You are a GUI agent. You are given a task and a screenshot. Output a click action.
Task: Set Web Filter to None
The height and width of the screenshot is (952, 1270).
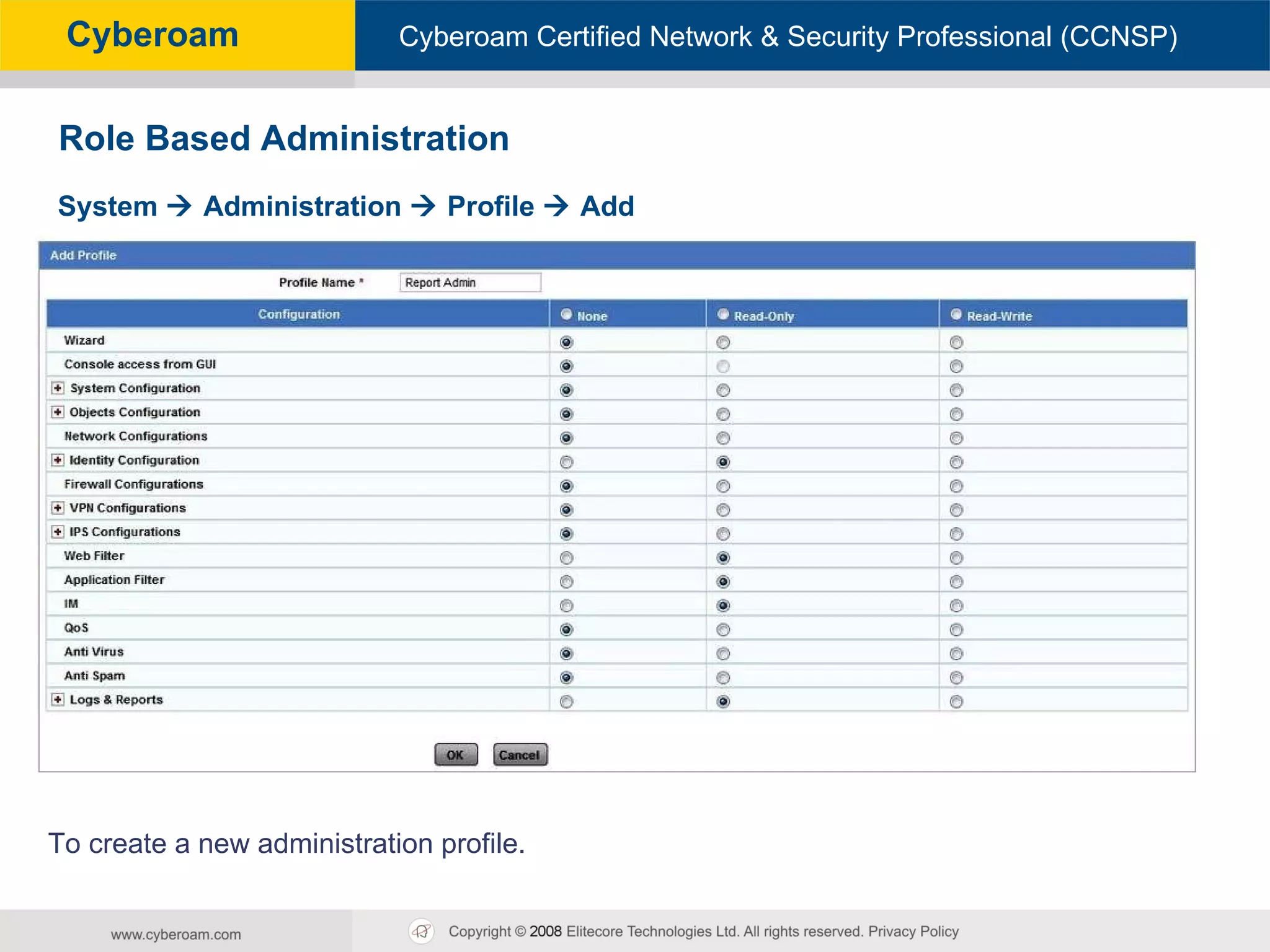[x=566, y=558]
